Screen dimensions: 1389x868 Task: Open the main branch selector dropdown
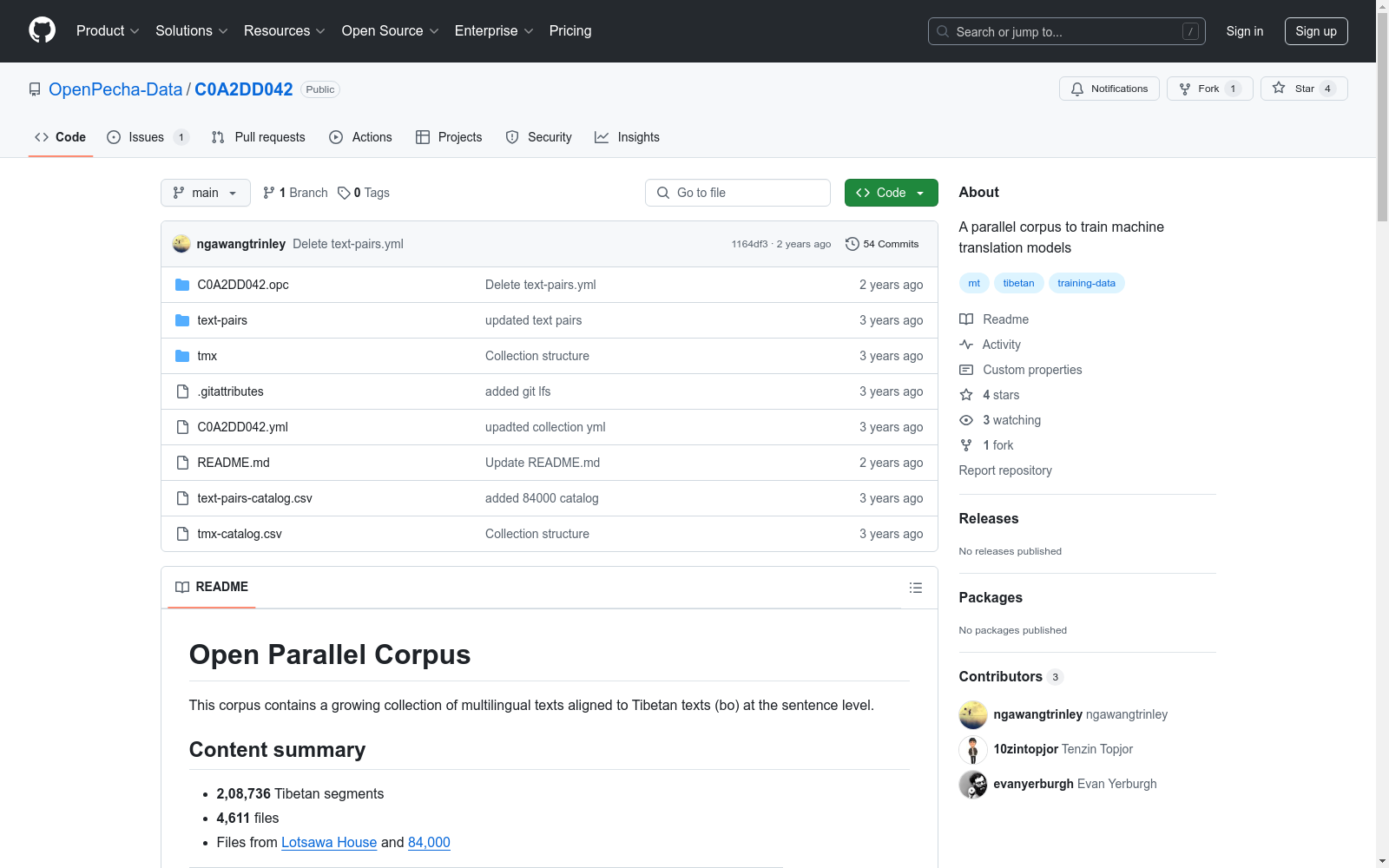pyautogui.click(x=206, y=193)
